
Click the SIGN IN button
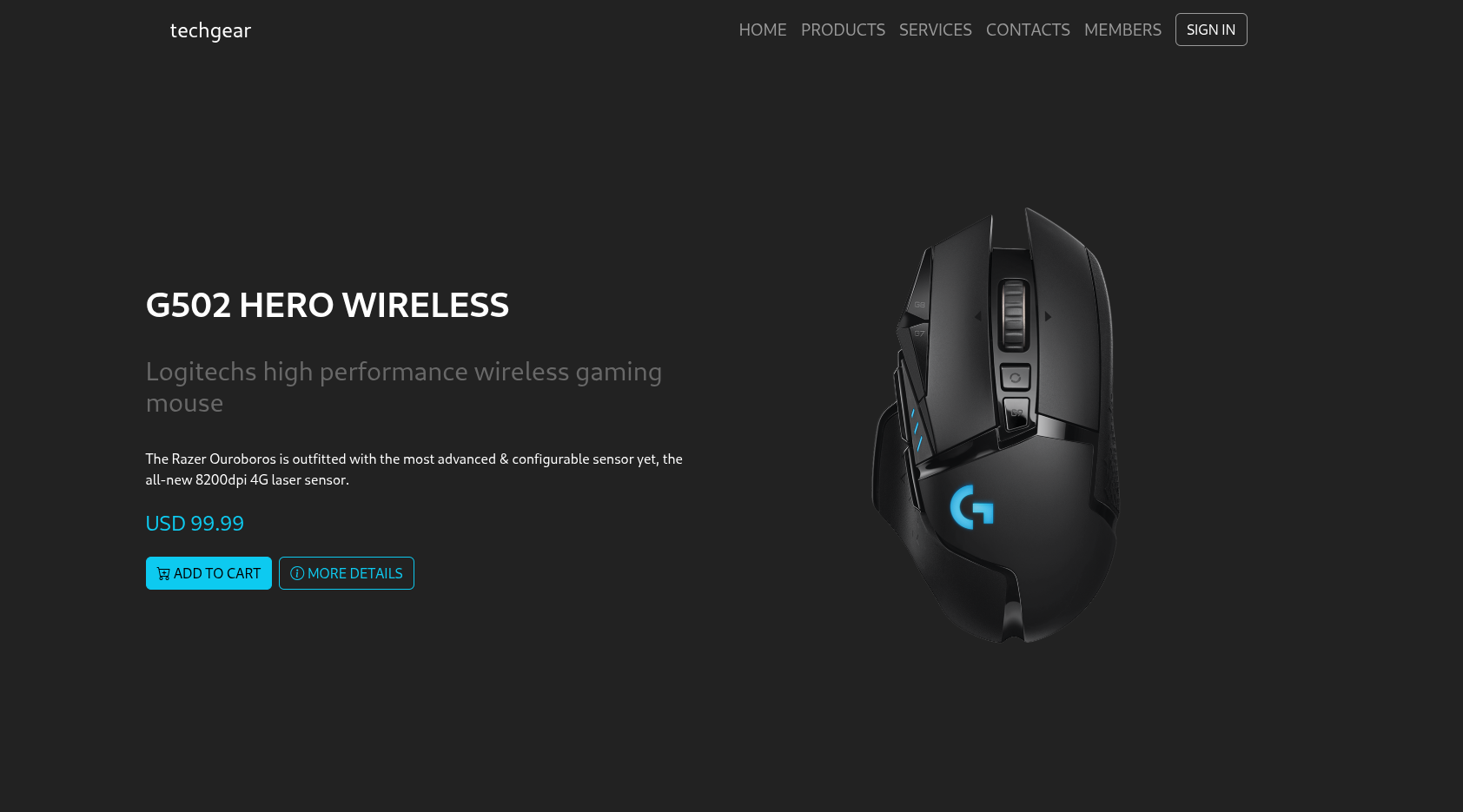pos(1211,30)
